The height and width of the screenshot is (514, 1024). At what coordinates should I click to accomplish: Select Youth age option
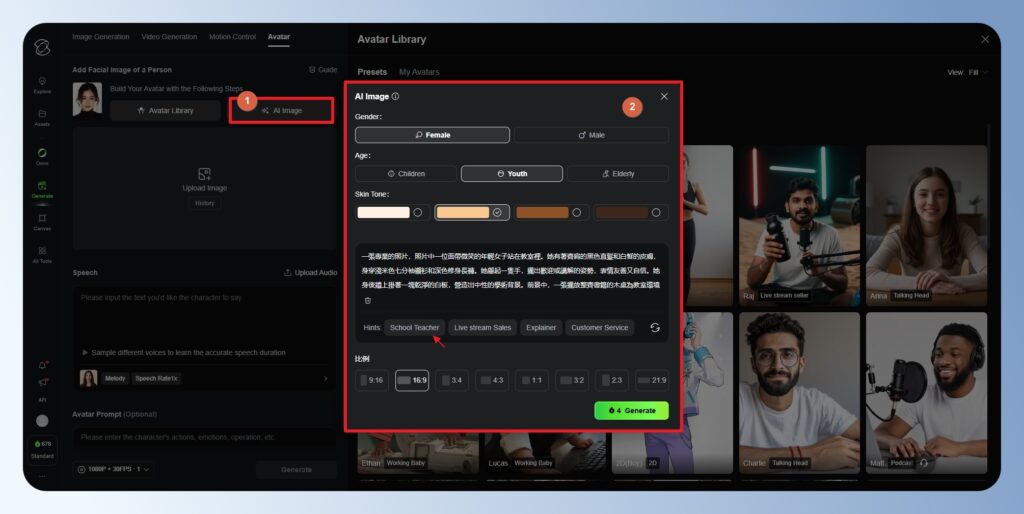pyautogui.click(x=512, y=174)
